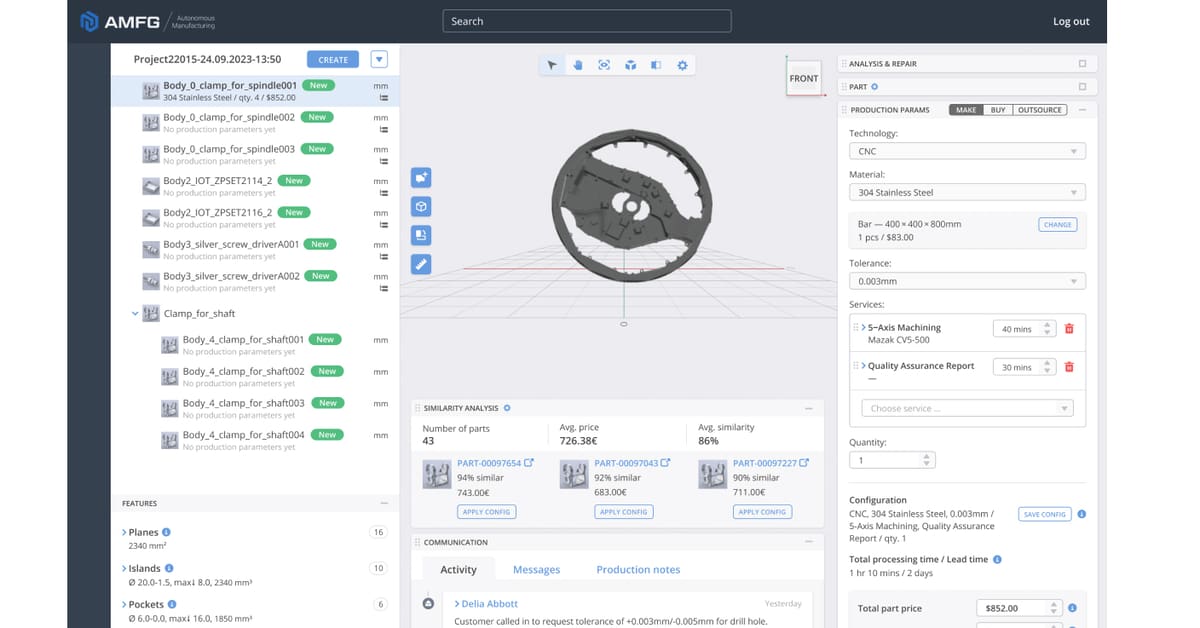
Task: Open list icon for Body_0_clamp_for_spindle002
Action: pyautogui.click(x=384, y=129)
